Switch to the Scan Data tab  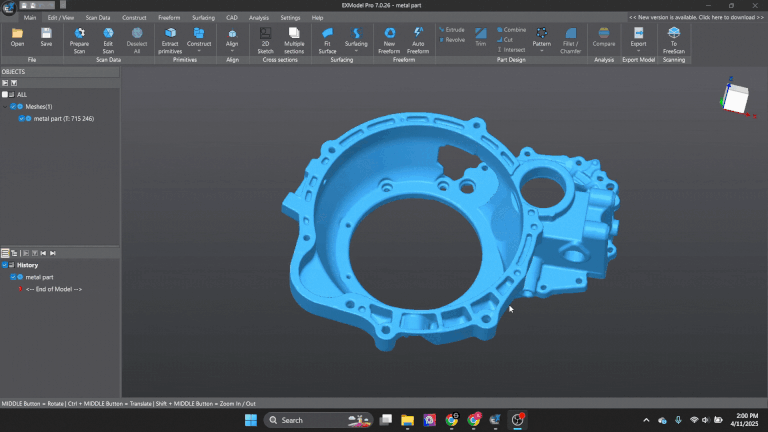tap(98, 17)
